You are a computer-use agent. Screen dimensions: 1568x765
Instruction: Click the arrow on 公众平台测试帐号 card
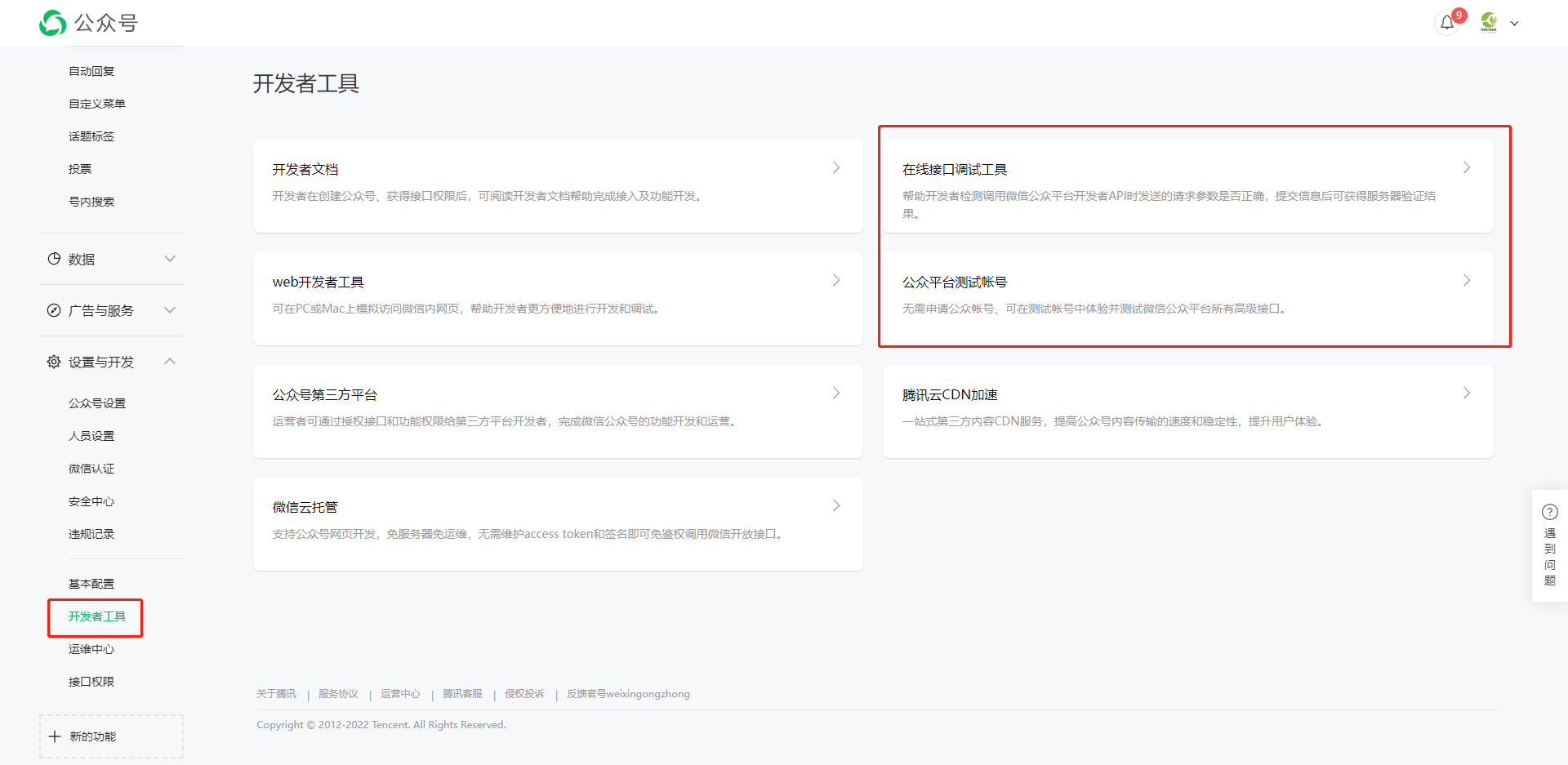[x=1467, y=280]
